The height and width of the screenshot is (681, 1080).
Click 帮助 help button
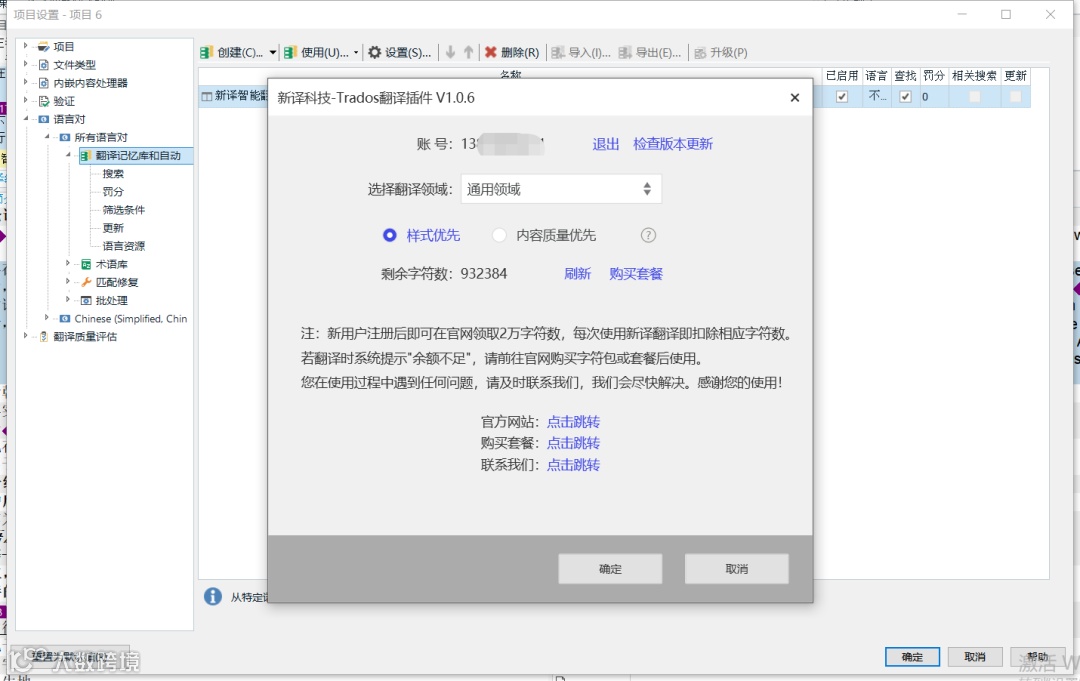pos(1037,657)
